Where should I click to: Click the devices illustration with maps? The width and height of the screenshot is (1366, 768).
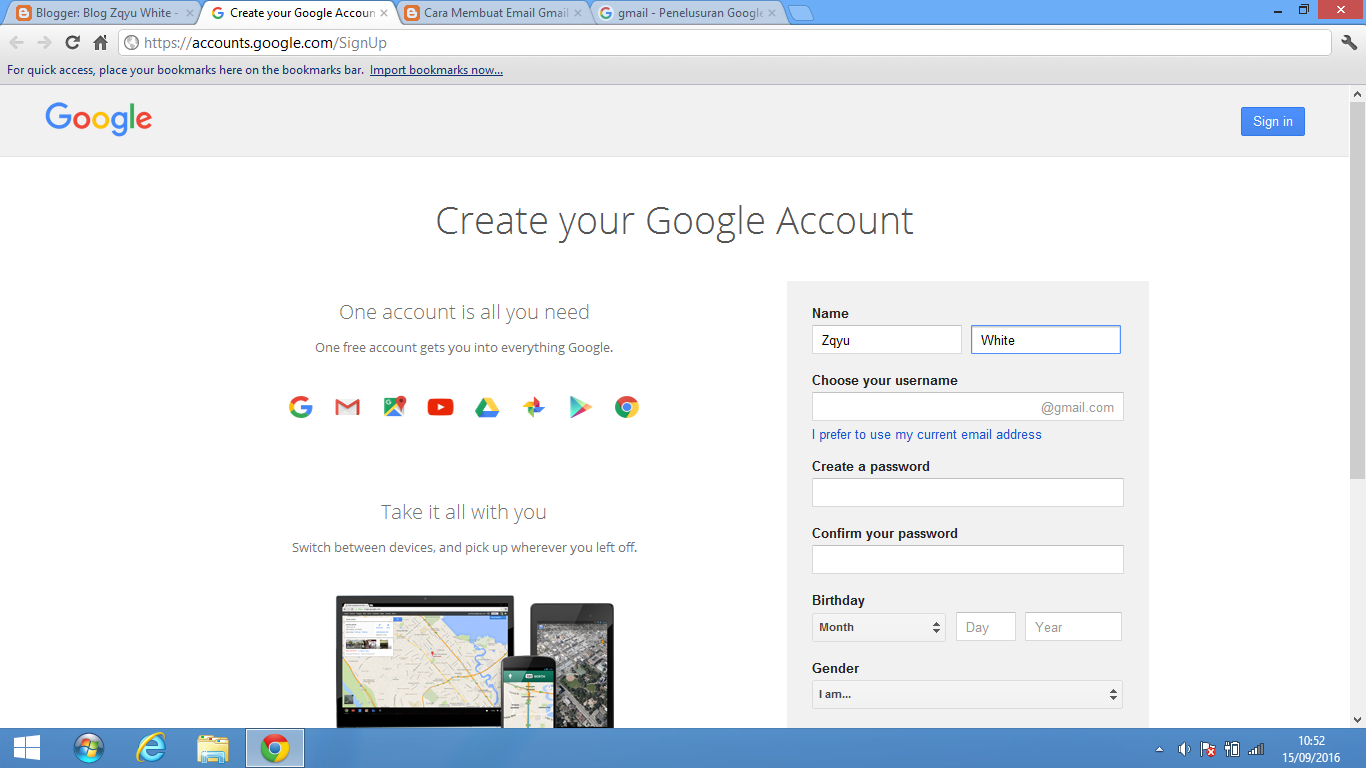tap(475, 662)
